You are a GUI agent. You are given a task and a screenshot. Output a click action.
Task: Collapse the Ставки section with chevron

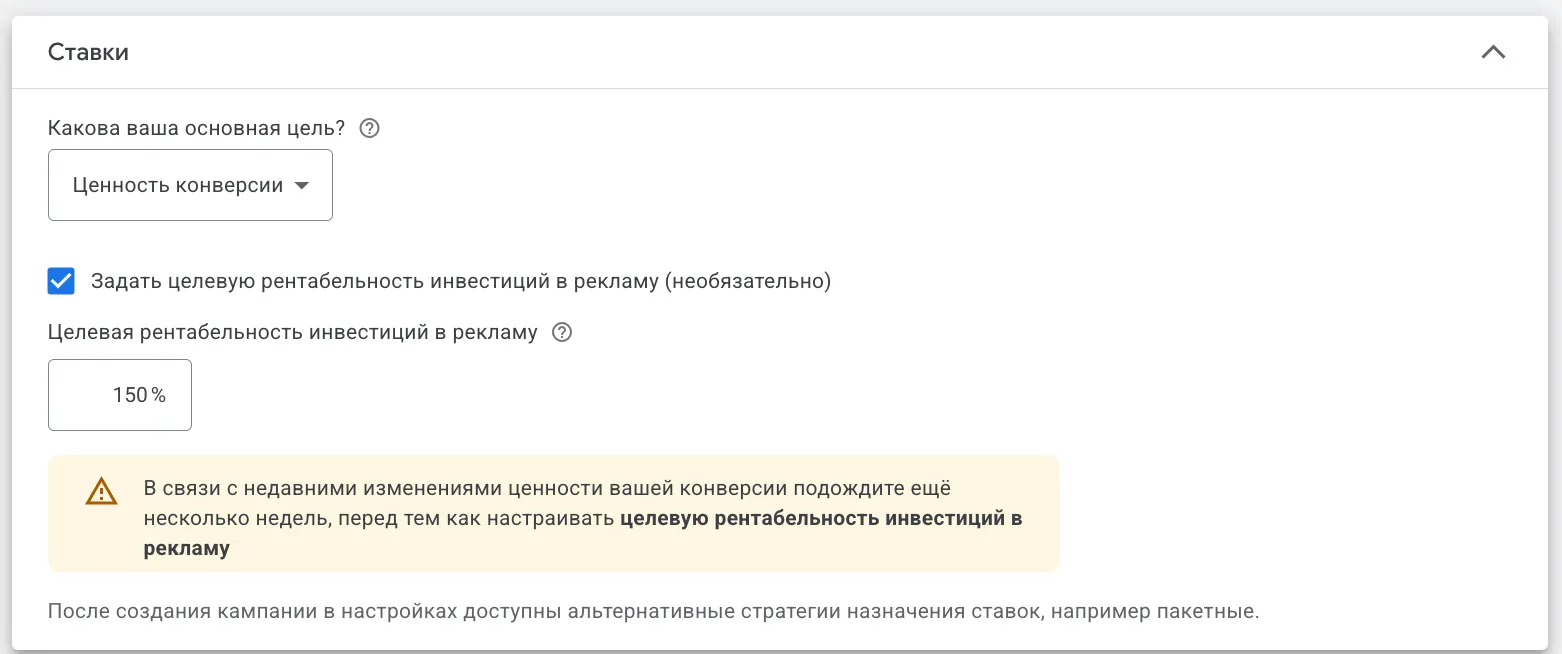click(1493, 53)
